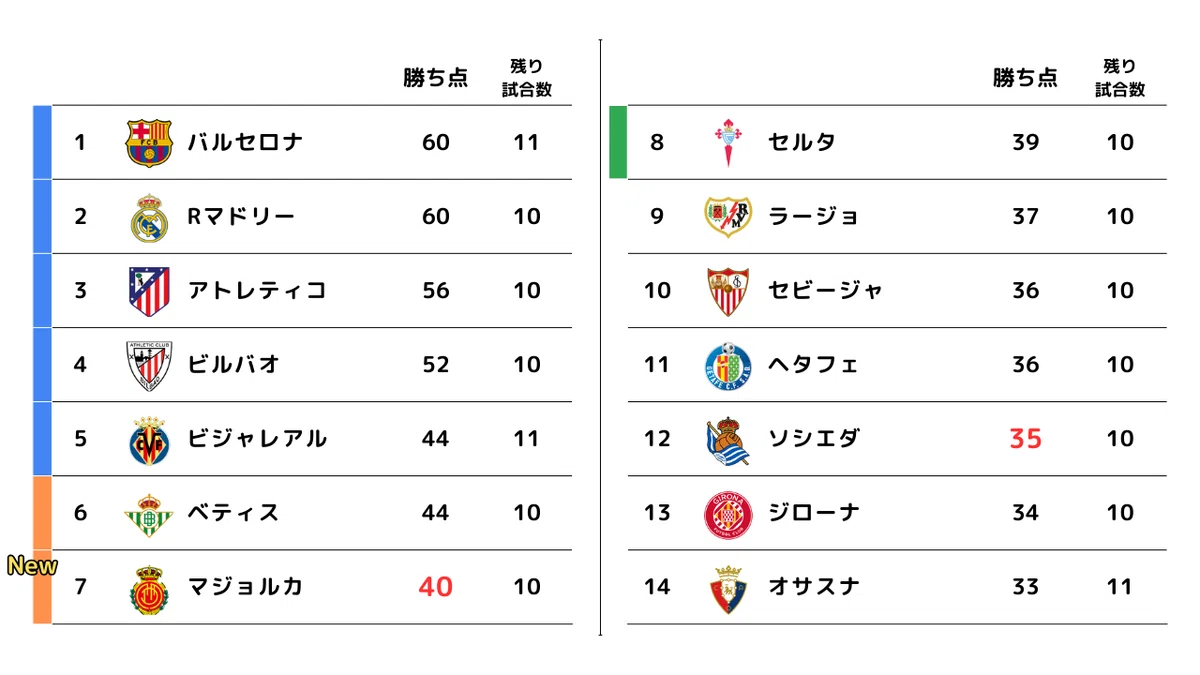Select the Getafe blue crest

pos(727,365)
